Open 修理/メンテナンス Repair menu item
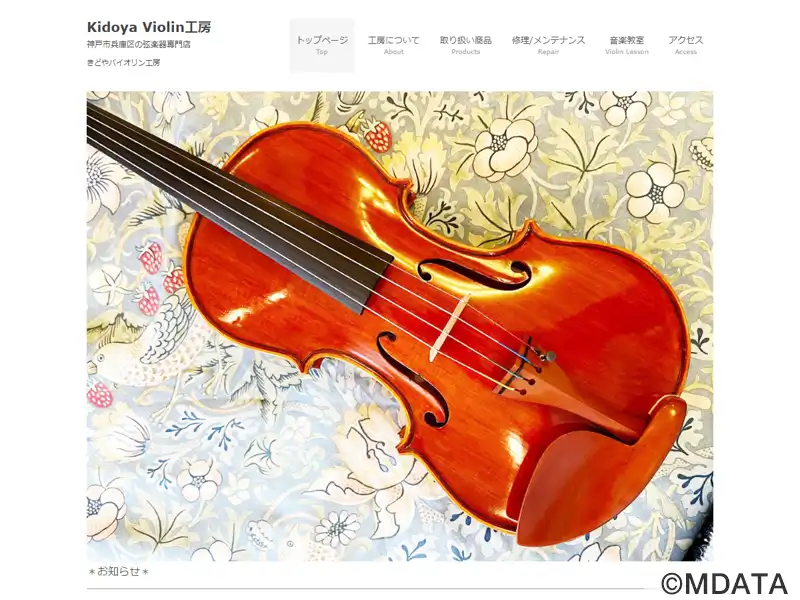This screenshot has height=600, width=800. pyautogui.click(x=548, y=45)
